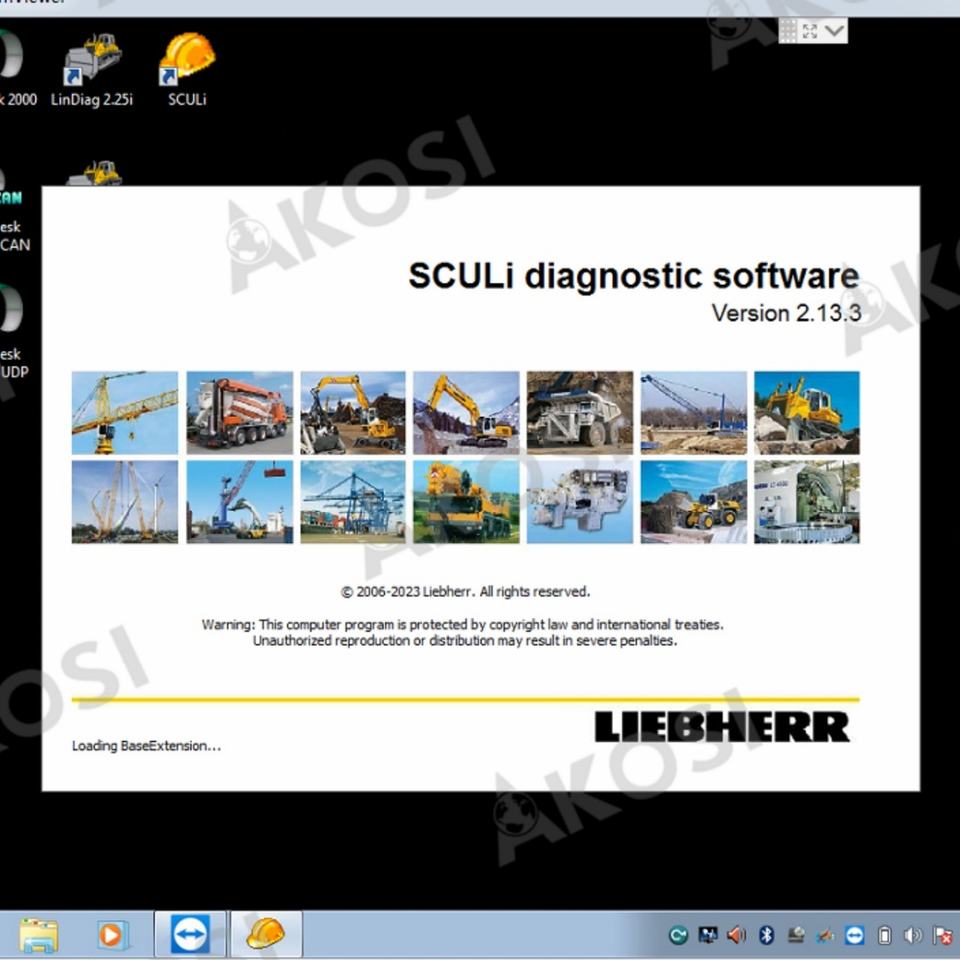Image resolution: width=960 pixels, height=960 pixels.
Task: Open the LinDiag 2.25i desktop shortcut
Action: 92,69
